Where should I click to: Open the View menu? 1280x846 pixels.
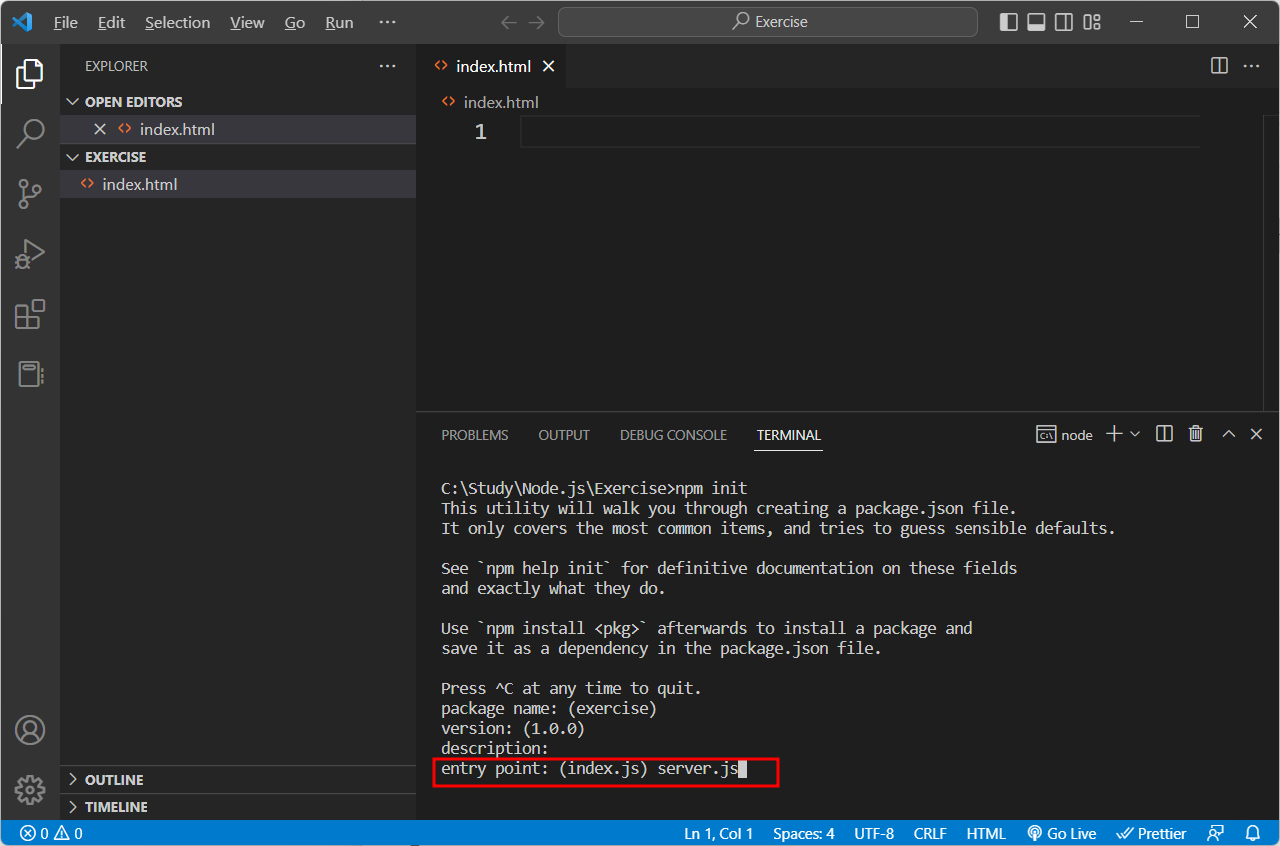pos(247,22)
